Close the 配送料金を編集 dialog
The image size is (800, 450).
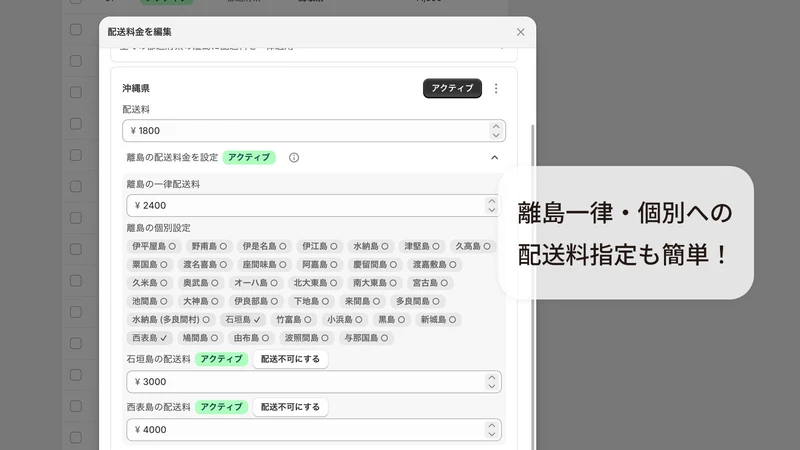520,32
